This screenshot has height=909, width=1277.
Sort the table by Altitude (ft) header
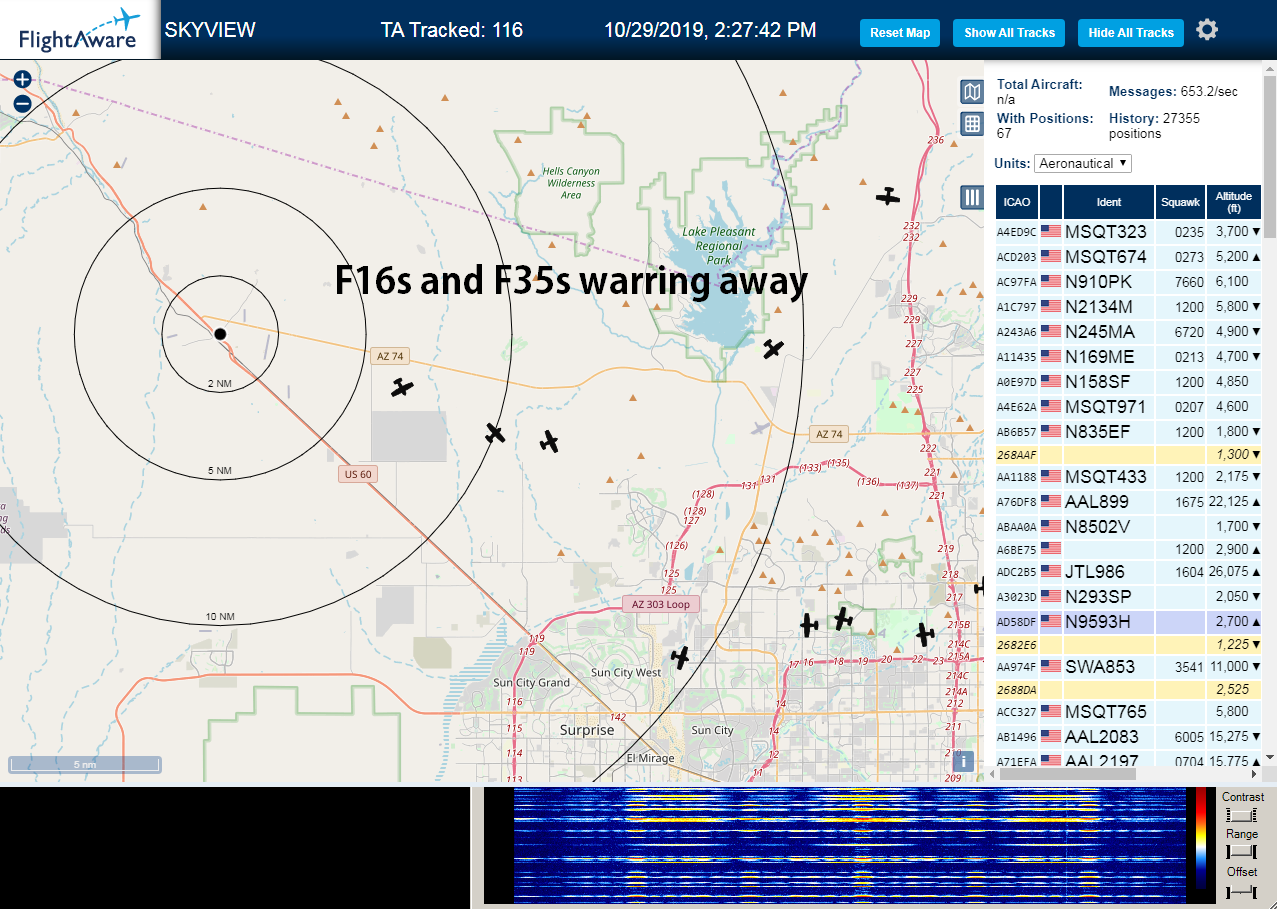point(1234,202)
